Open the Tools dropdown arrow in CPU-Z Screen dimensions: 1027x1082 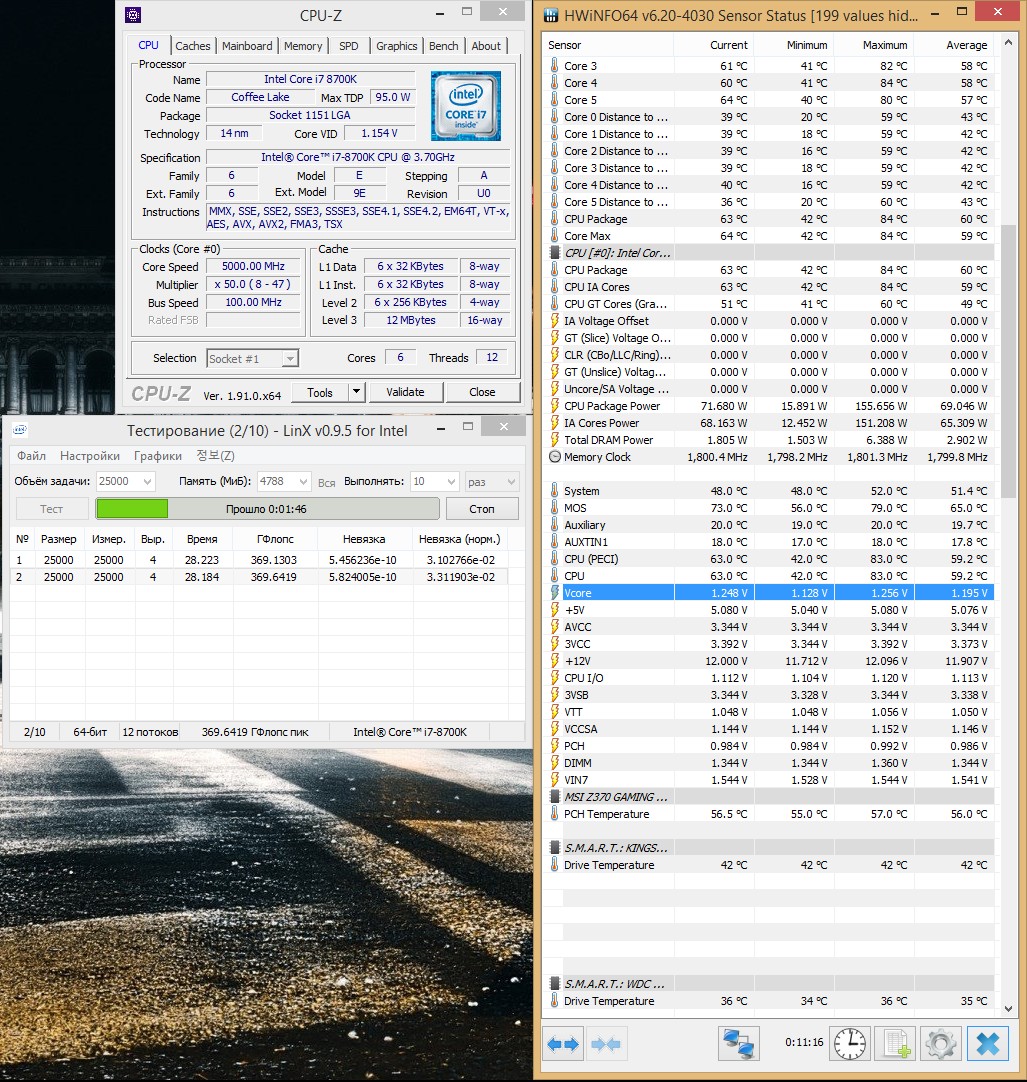[x=356, y=392]
